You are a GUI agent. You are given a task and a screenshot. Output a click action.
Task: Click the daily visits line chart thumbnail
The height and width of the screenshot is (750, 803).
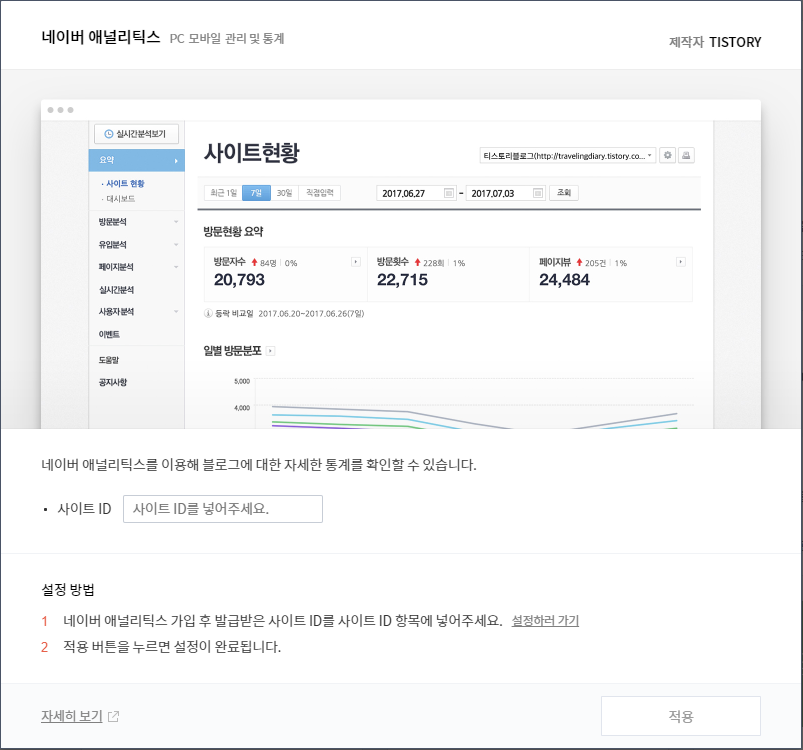[463, 403]
